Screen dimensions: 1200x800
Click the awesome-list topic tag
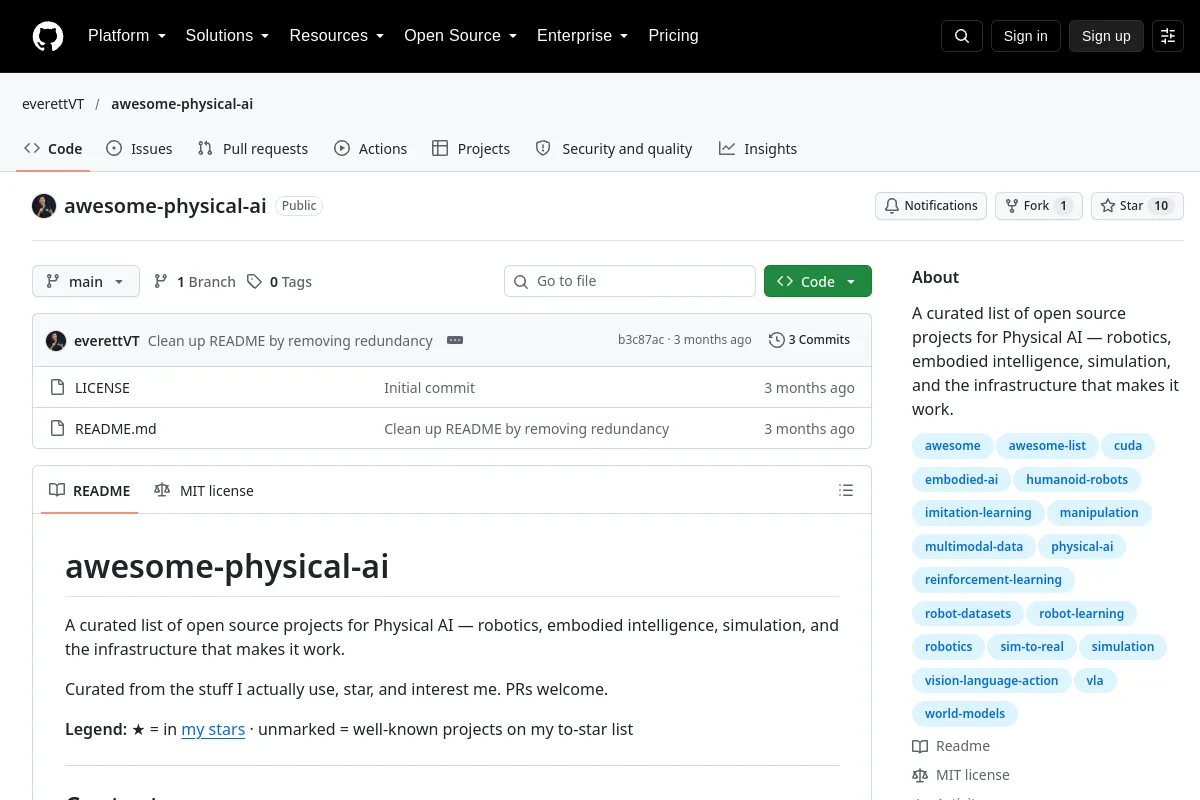click(1047, 446)
